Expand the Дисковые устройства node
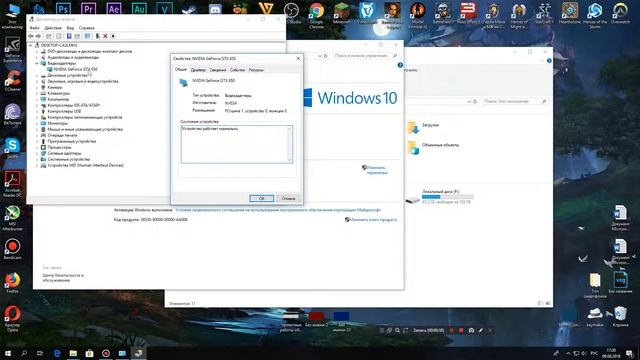Viewport: 640px width, 360px height. [x=37, y=76]
